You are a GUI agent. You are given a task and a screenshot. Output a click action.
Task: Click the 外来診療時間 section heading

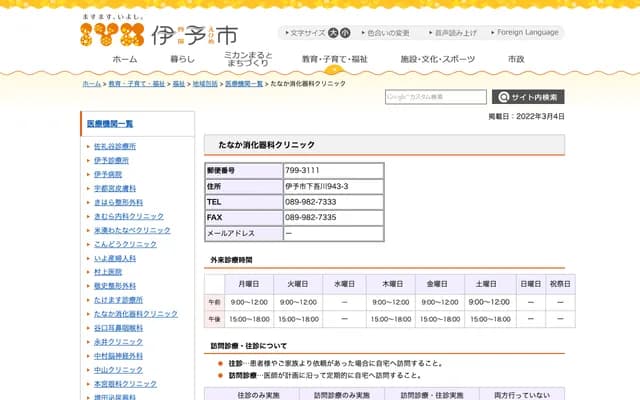pyautogui.click(x=231, y=260)
